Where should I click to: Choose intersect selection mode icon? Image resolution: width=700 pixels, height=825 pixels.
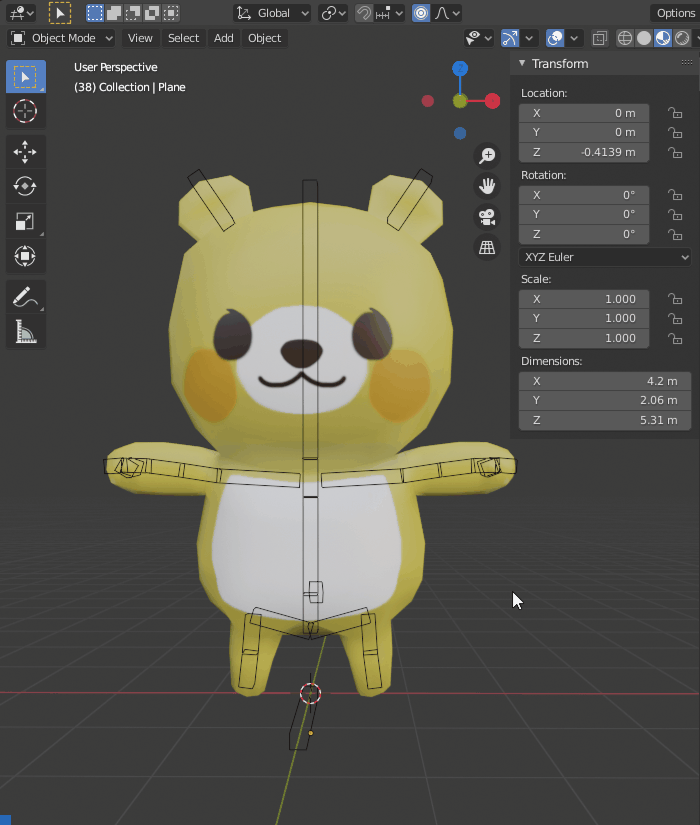pyautogui.click(x=171, y=13)
